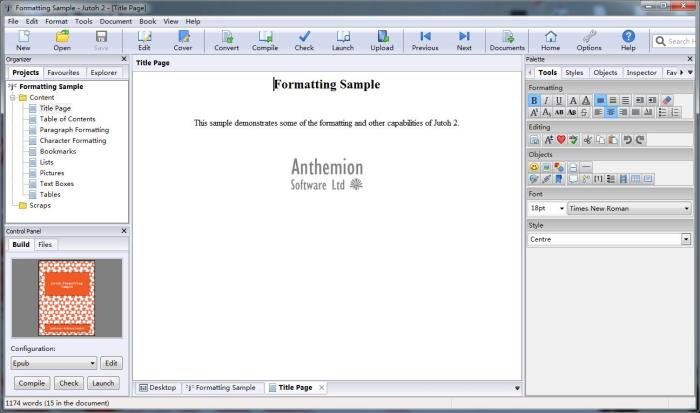700x413 pixels.
Task: Select Paragraph Formatting in the project tree
Action: 74,130
